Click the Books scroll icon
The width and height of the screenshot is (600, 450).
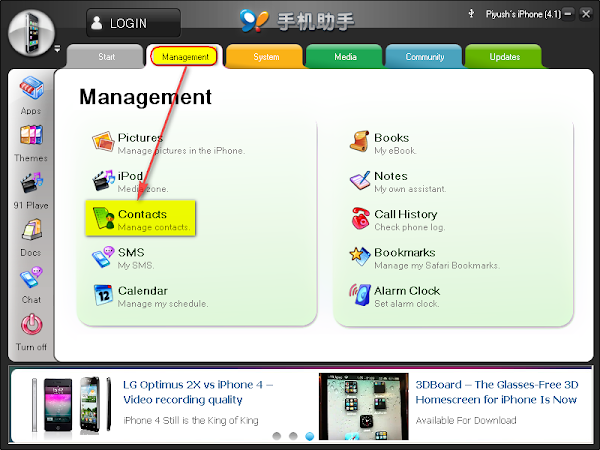pos(359,141)
